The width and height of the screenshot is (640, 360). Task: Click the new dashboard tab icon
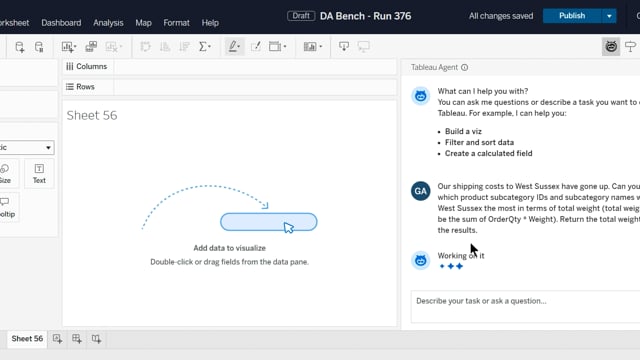(77, 338)
